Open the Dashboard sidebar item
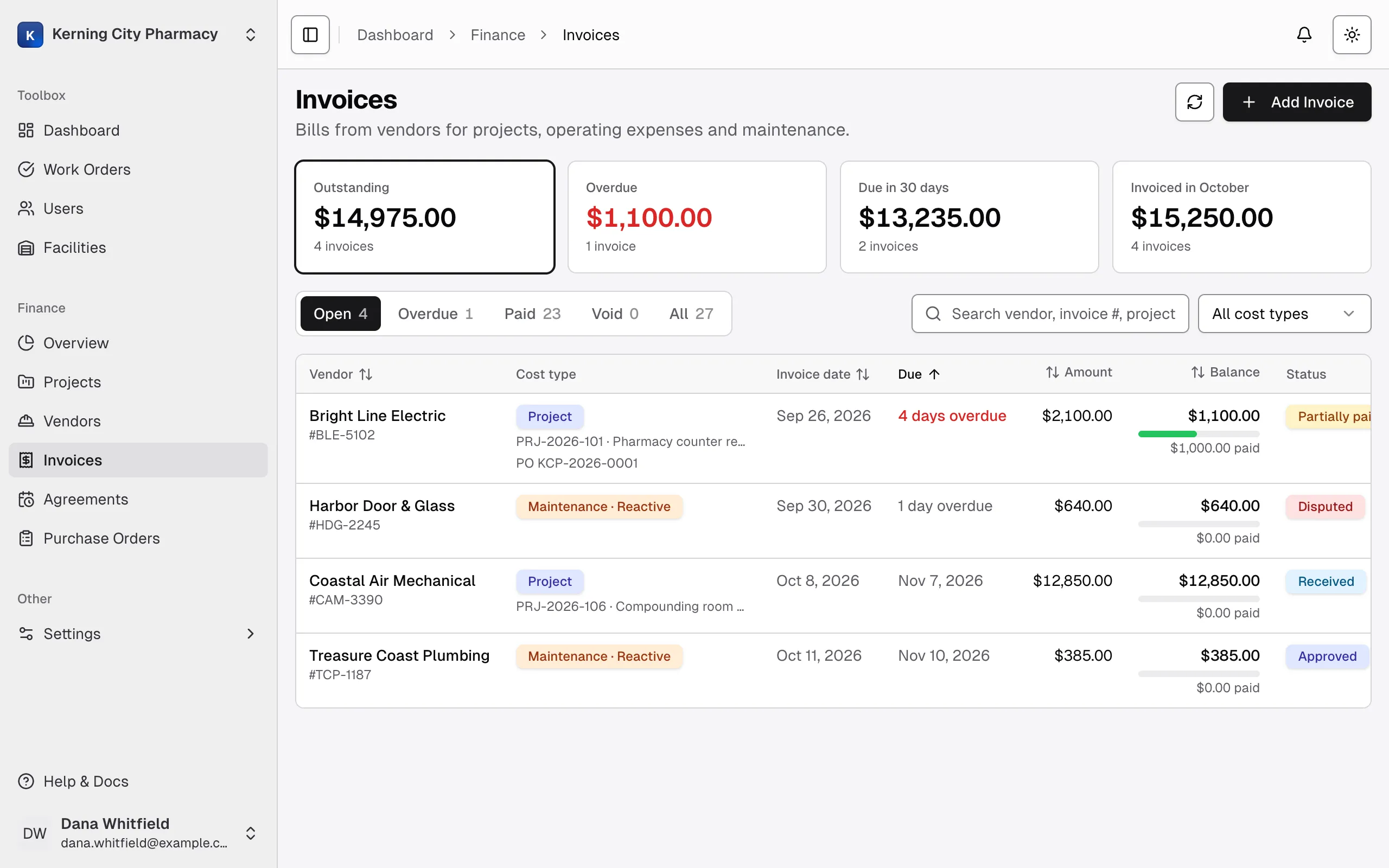Viewport: 1389px width, 868px height. [138, 130]
